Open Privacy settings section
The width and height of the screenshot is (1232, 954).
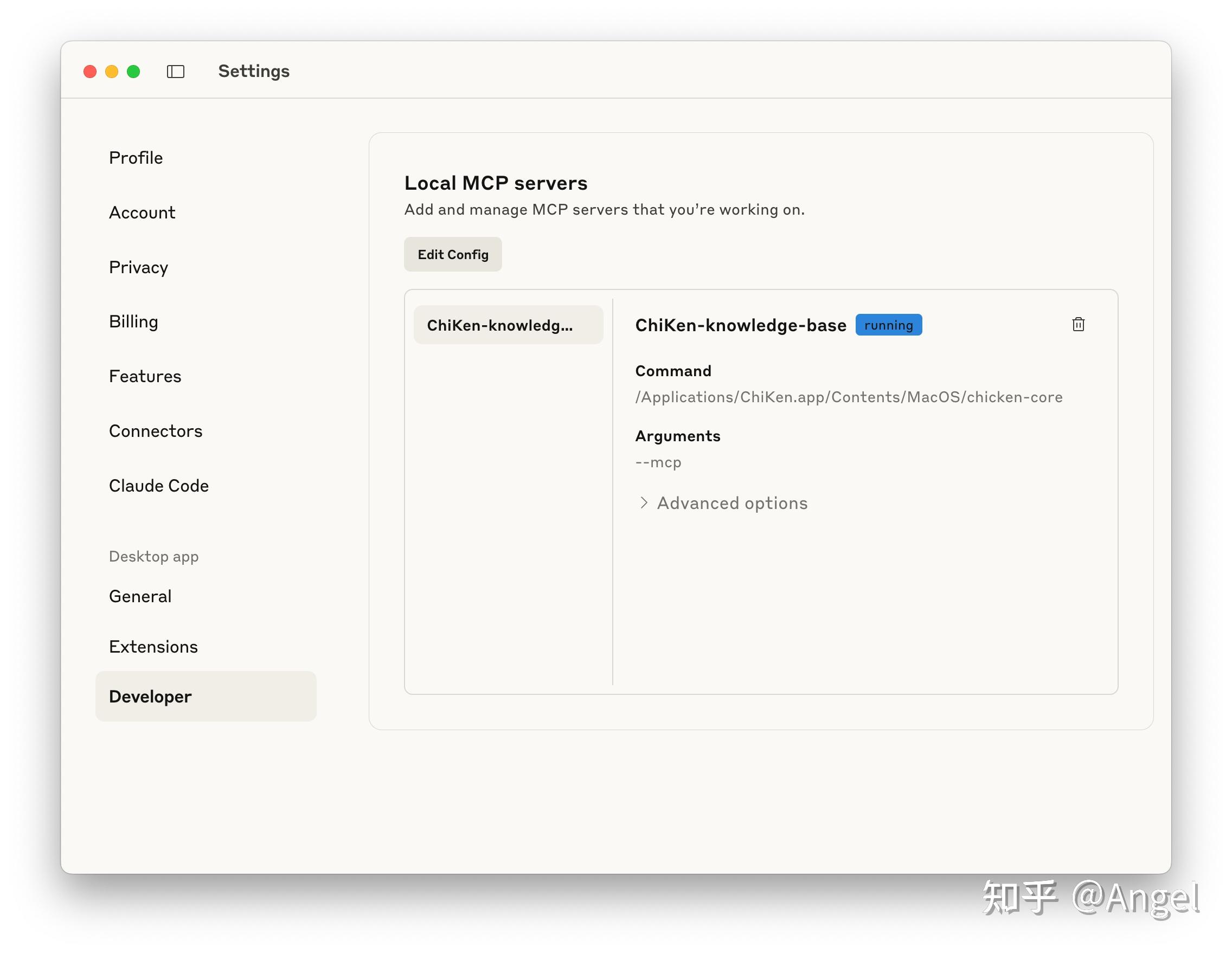click(x=139, y=267)
